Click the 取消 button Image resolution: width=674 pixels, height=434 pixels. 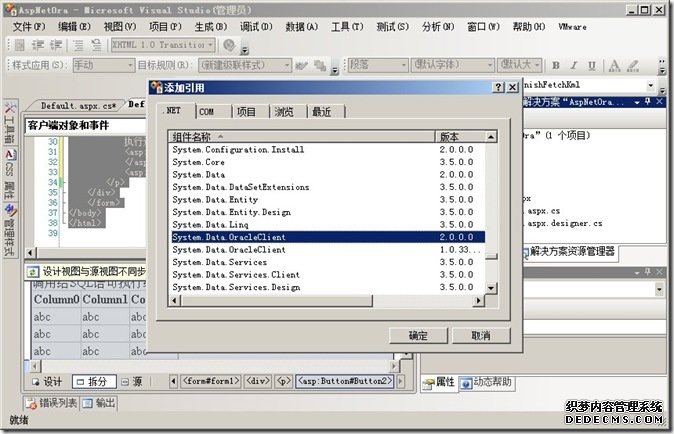pyautogui.click(x=480, y=335)
